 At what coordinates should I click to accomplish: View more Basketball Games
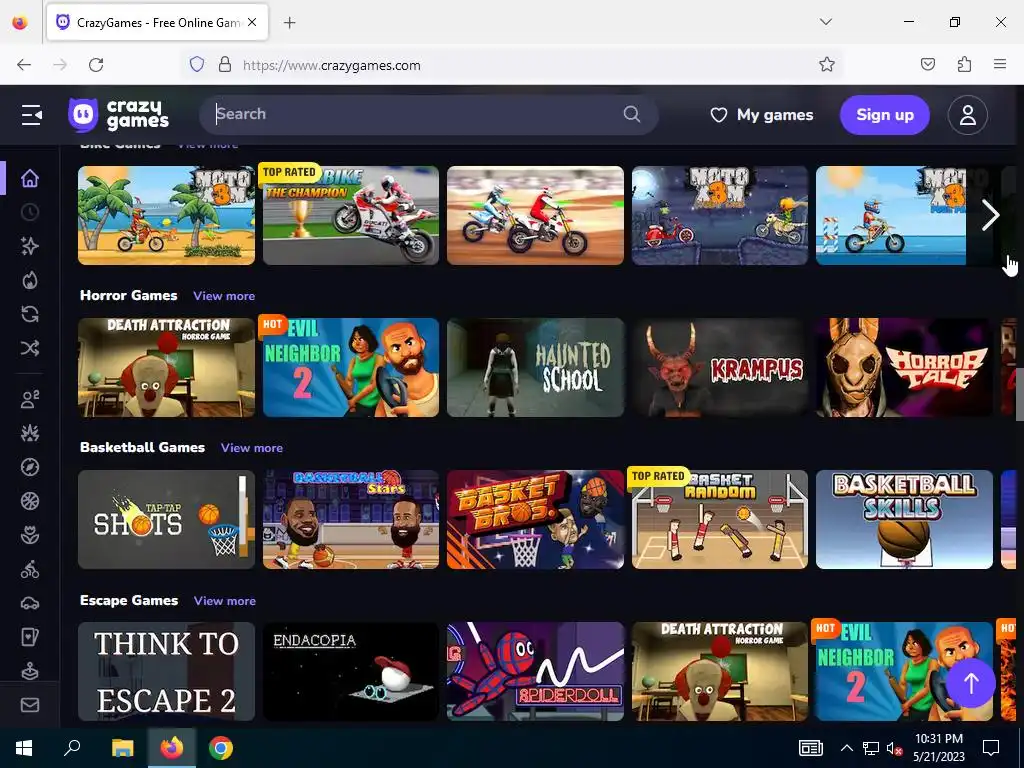[x=251, y=448]
